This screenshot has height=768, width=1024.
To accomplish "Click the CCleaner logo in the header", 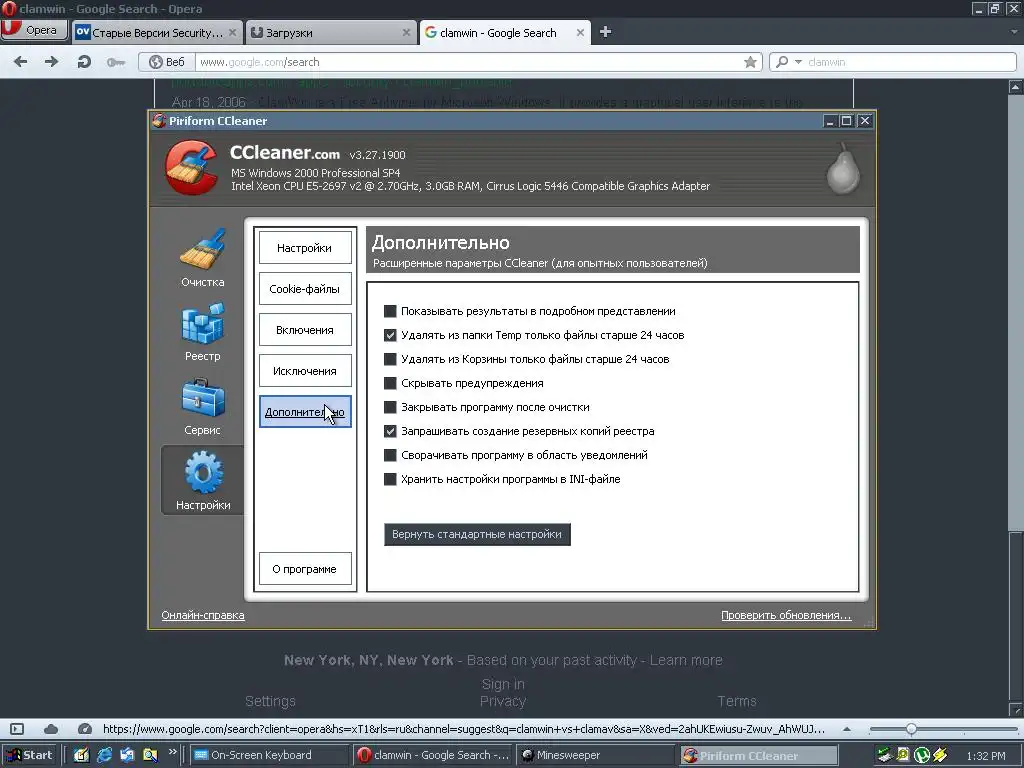I will point(191,167).
